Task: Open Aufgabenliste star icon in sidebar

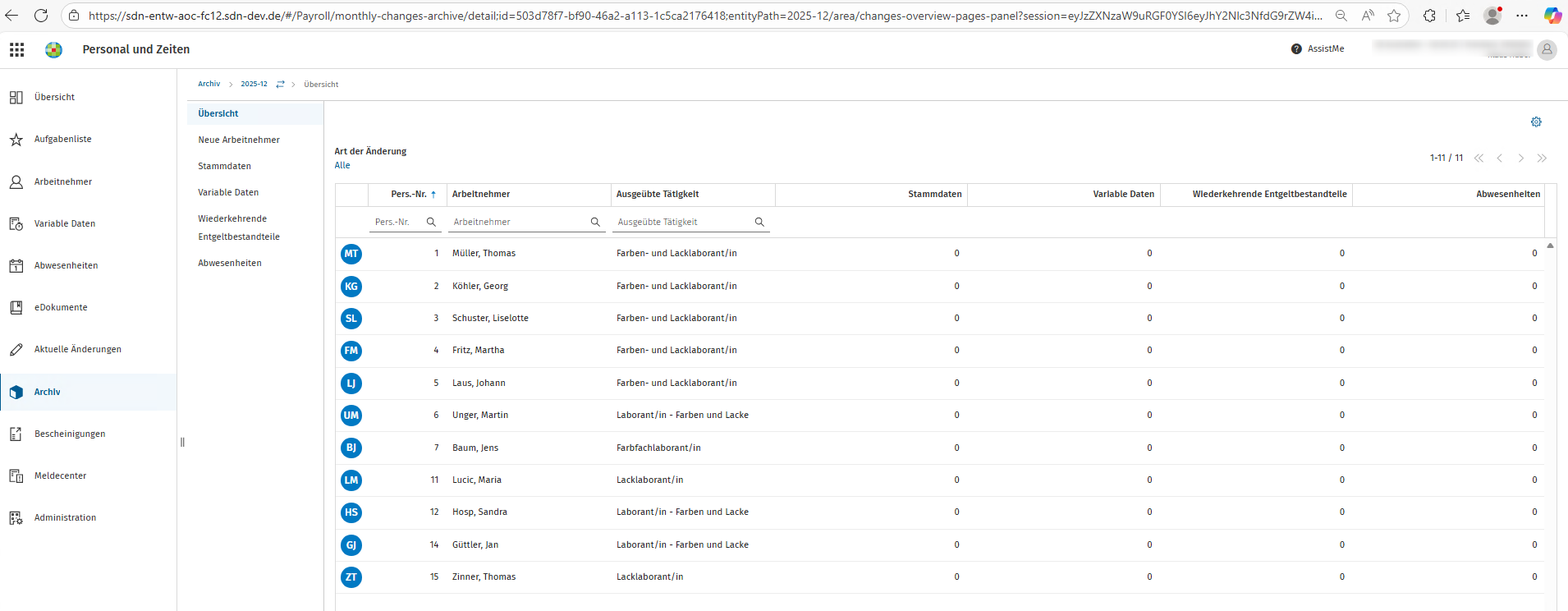Action: click(x=16, y=140)
